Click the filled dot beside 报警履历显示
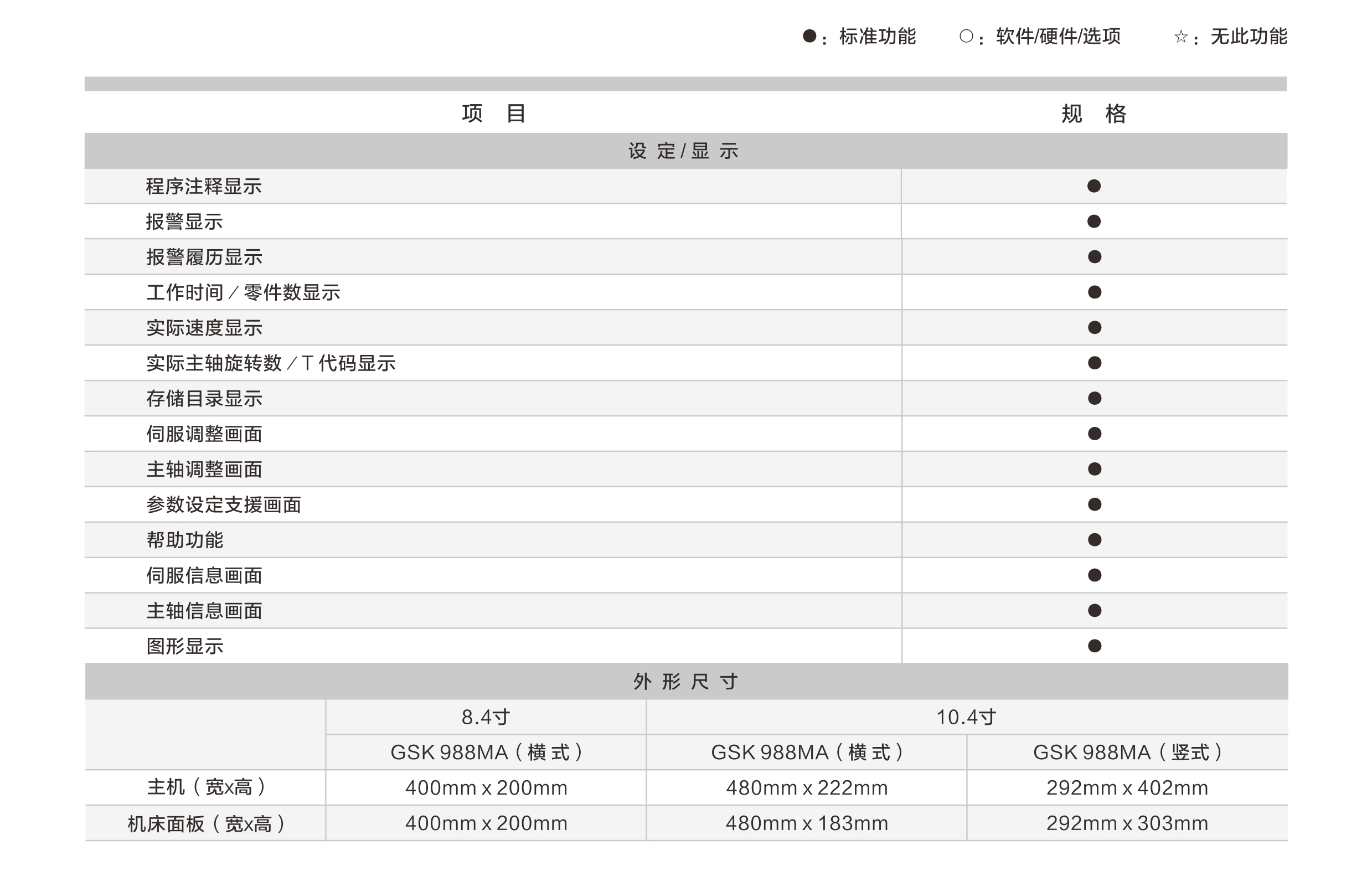Image resolution: width=1372 pixels, height=876 pixels. click(1094, 256)
